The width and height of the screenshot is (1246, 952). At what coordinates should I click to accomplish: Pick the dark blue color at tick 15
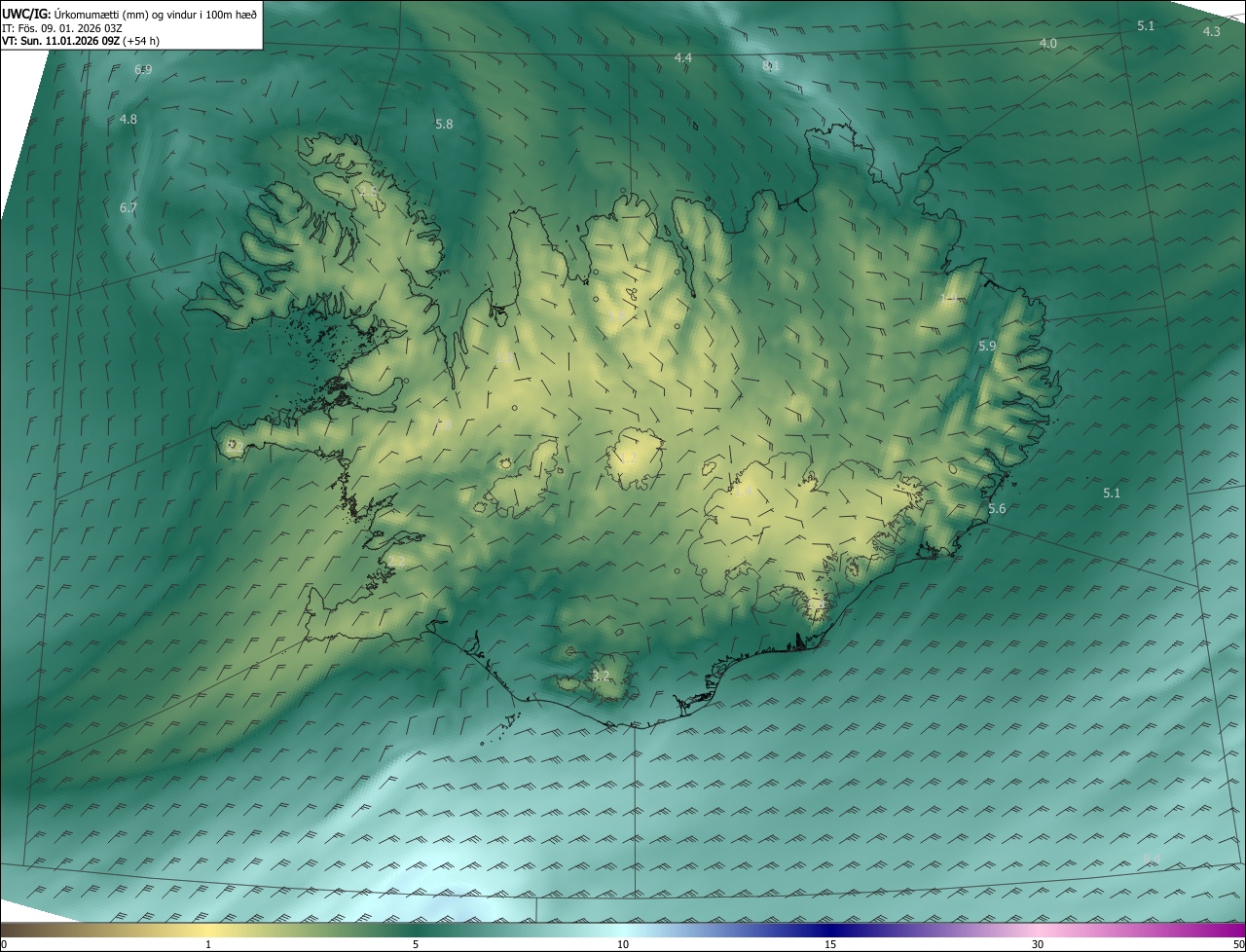830,930
